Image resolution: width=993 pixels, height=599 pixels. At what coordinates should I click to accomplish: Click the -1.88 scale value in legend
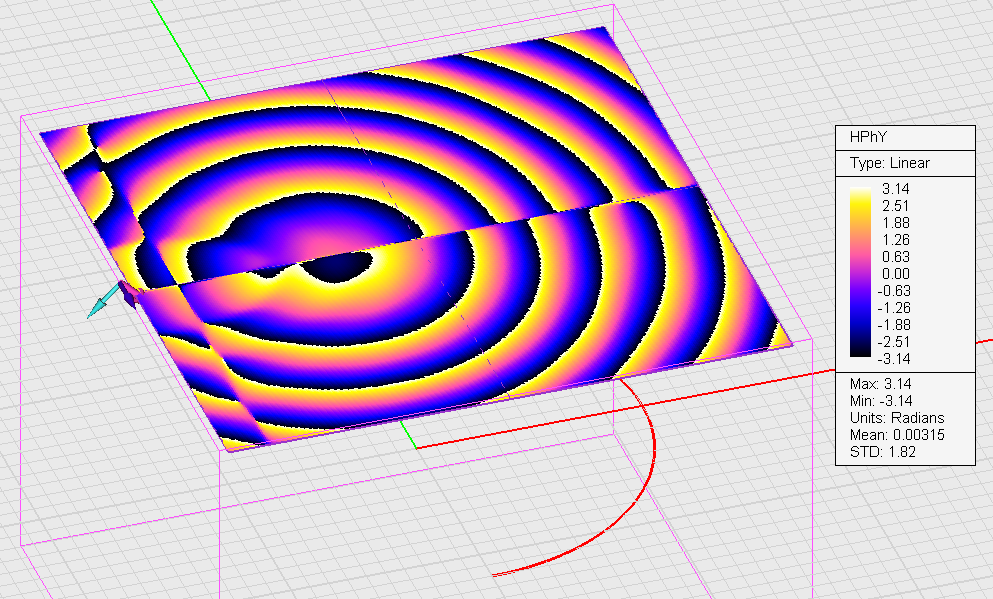coord(896,324)
